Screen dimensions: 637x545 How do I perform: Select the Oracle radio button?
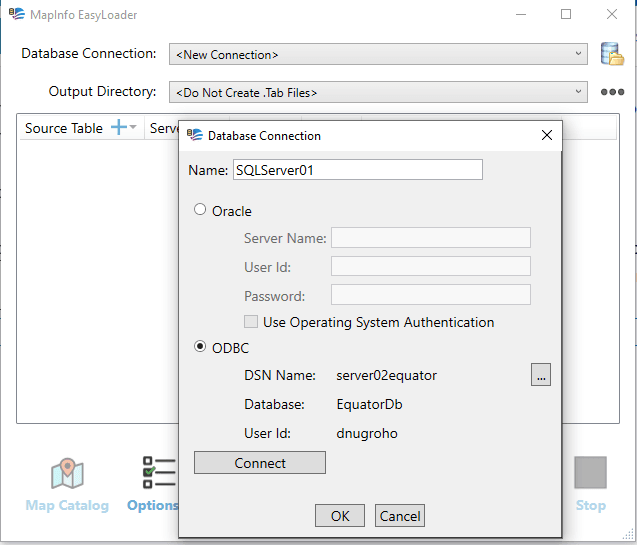pyautogui.click(x=200, y=210)
